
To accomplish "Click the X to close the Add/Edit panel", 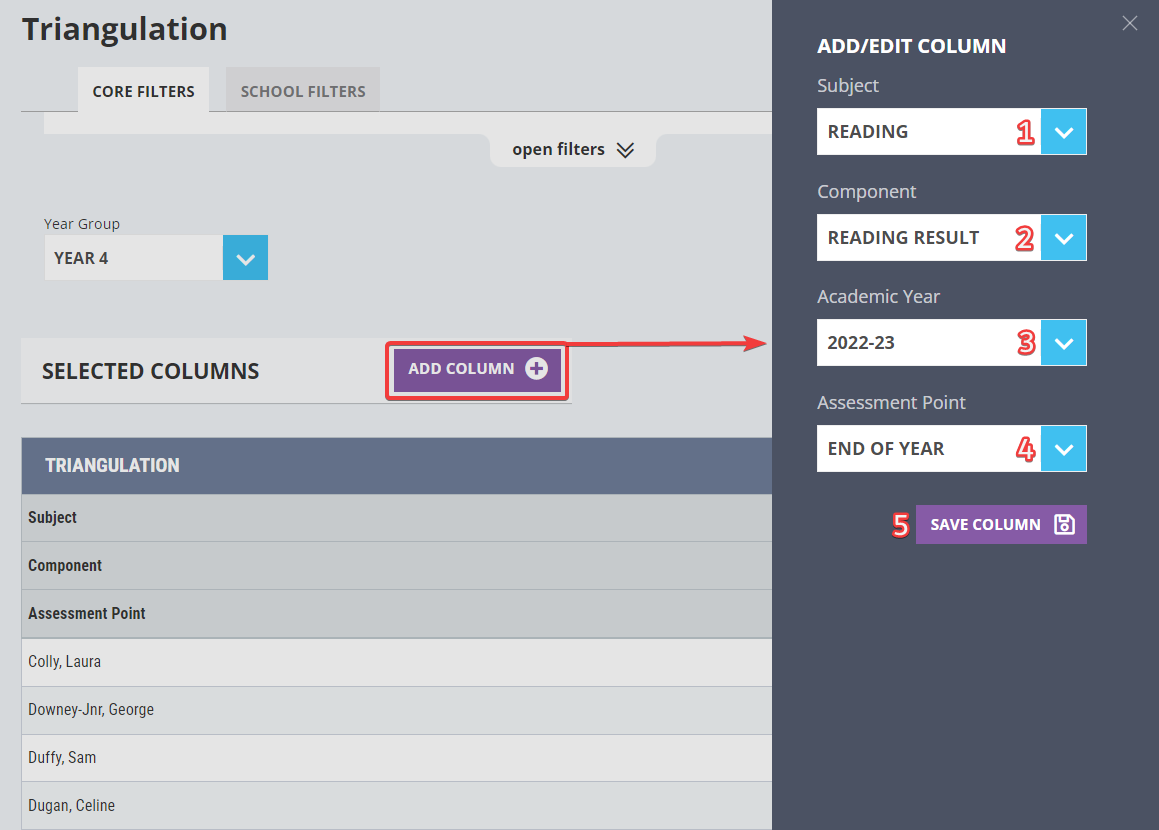I will pyautogui.click(x=1130, y=23).
